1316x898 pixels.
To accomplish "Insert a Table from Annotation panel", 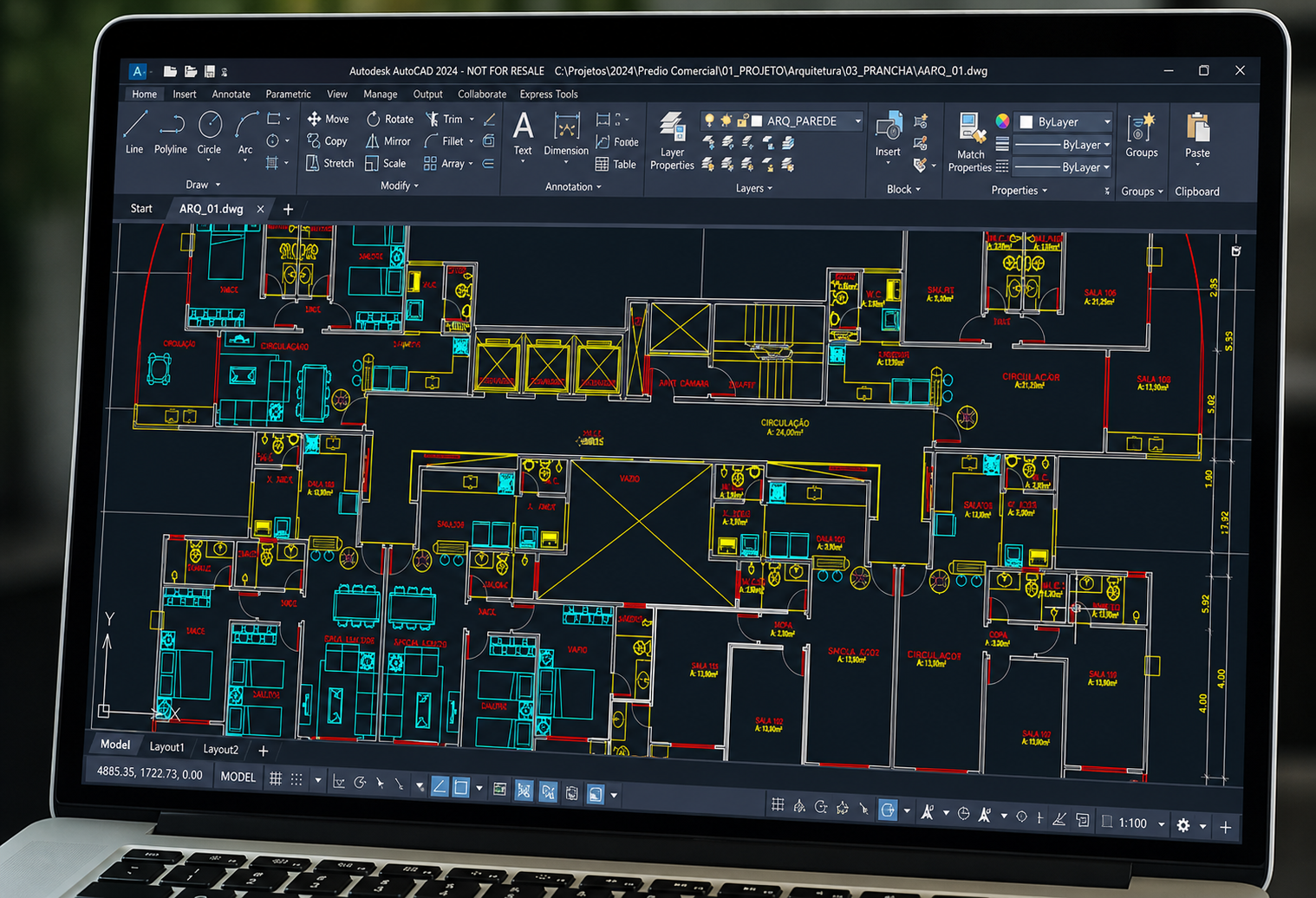I will [616, 164].
